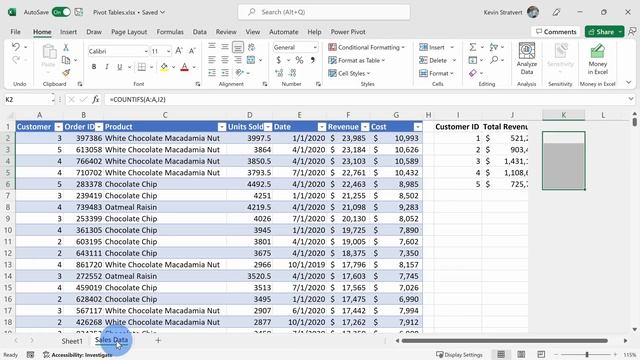Apply Italic formatting
640x360 pixels.
[107, 67]
